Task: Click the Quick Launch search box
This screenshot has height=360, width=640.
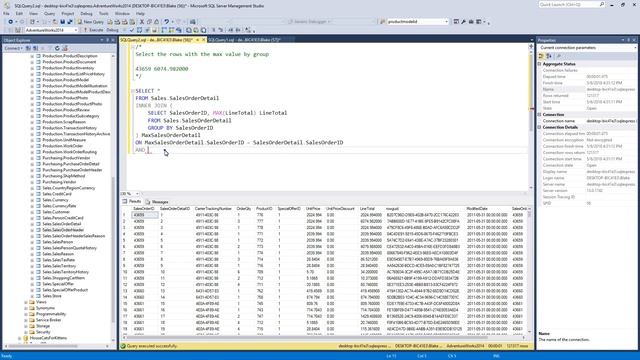Action: tap(572, 4)
